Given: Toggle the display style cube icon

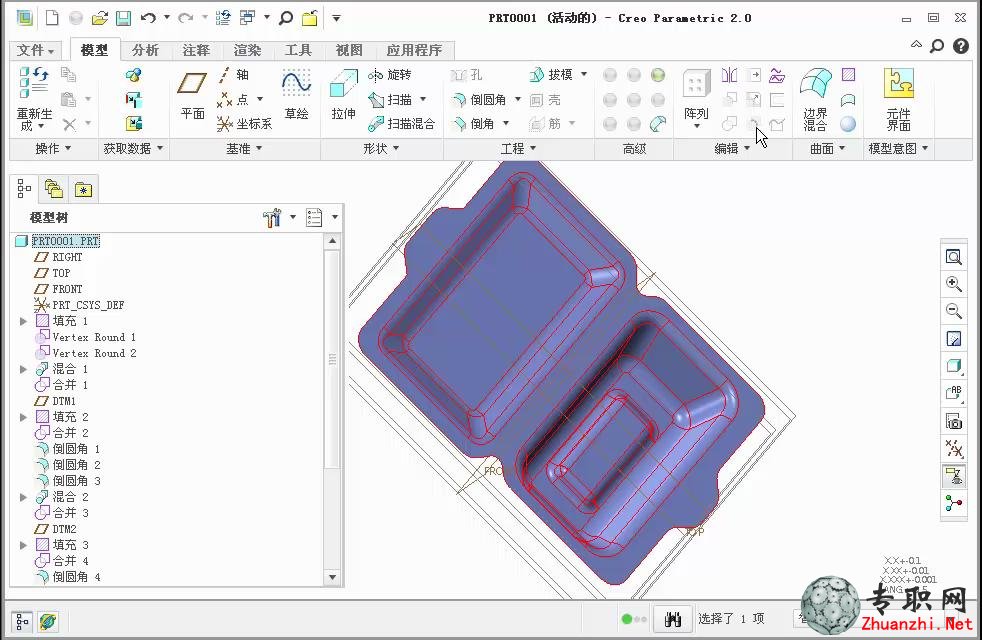Looking at the screenshot, I should 954,366.
